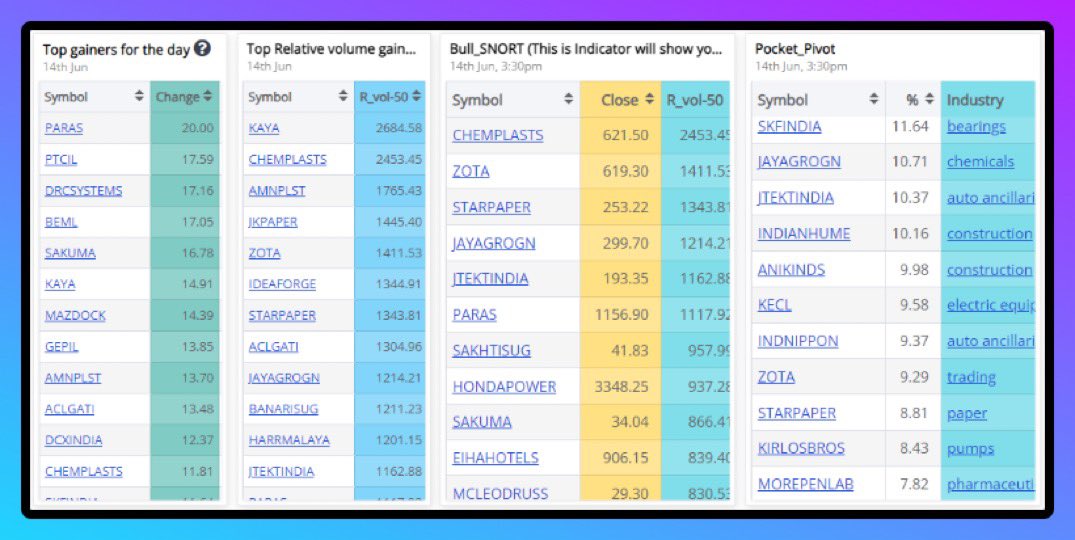Image resolution: width=1075 pixels, height=540 pixels.
Task: Open PARAS in Bull_SNORT table
Action: point(474,315)
